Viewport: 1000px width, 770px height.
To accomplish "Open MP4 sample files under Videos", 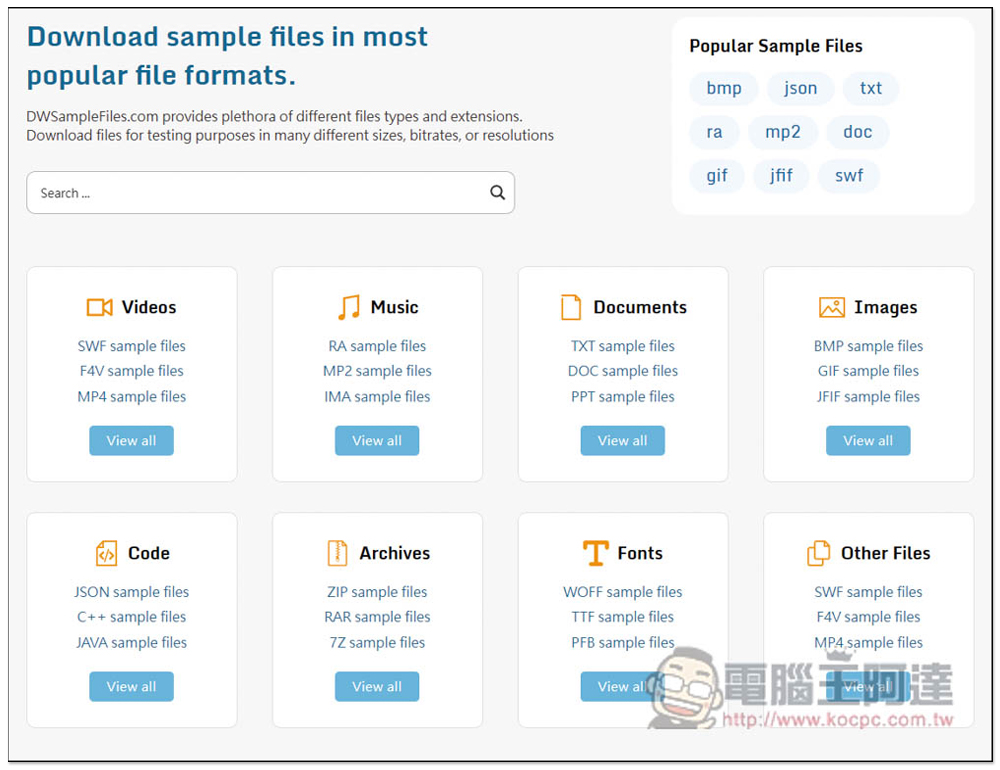I will (x=131, y=396).
